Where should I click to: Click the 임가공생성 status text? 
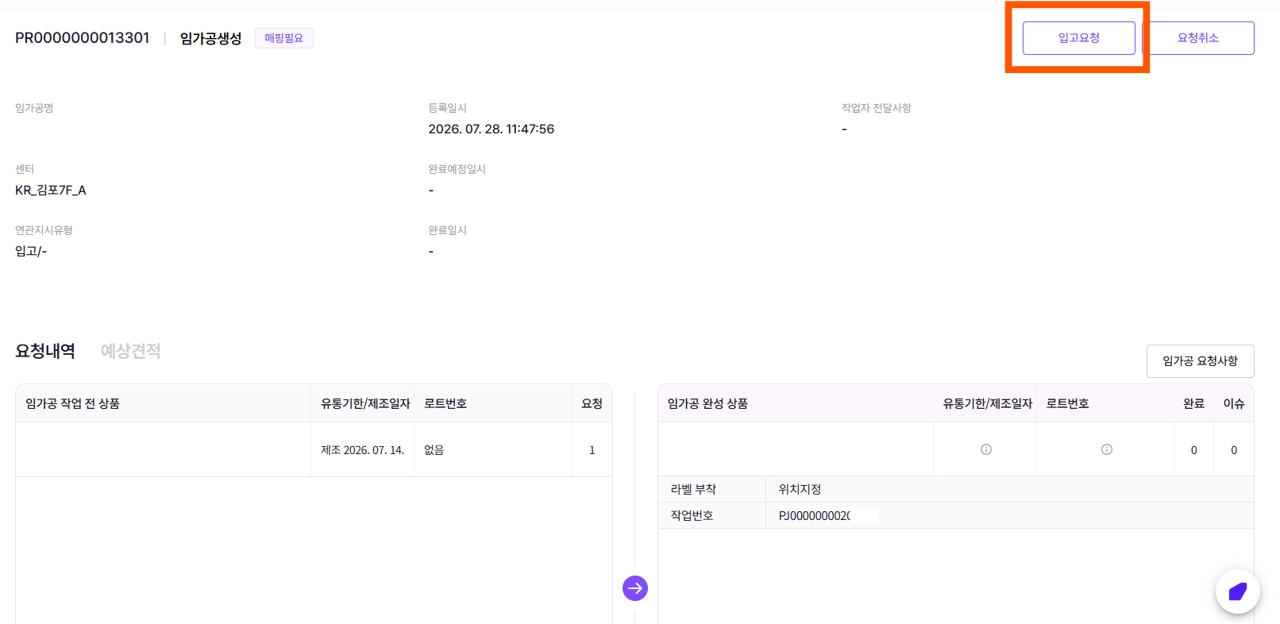[x=211, y=38]
